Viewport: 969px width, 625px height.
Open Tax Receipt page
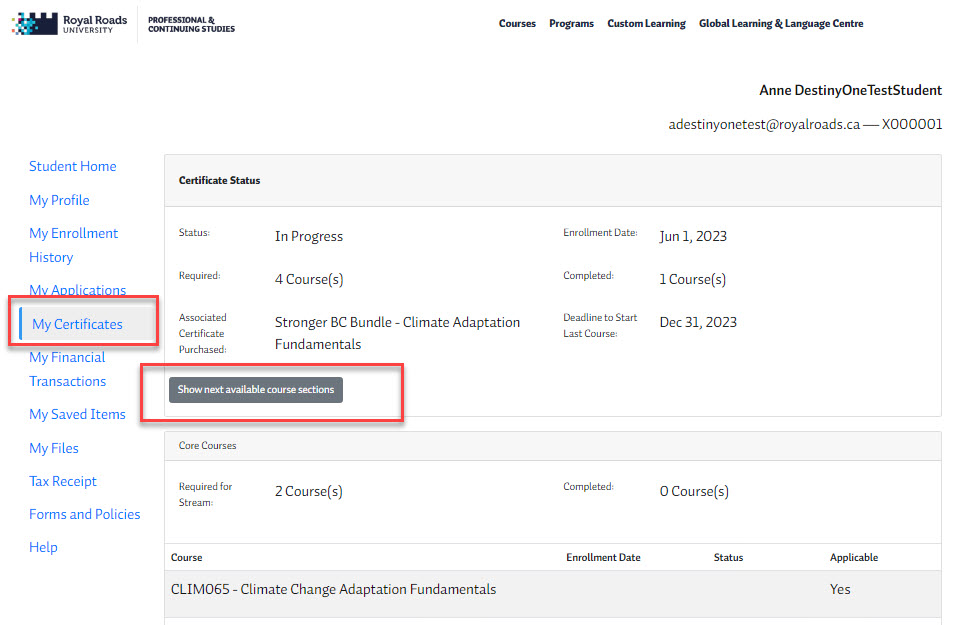(63, 481)
